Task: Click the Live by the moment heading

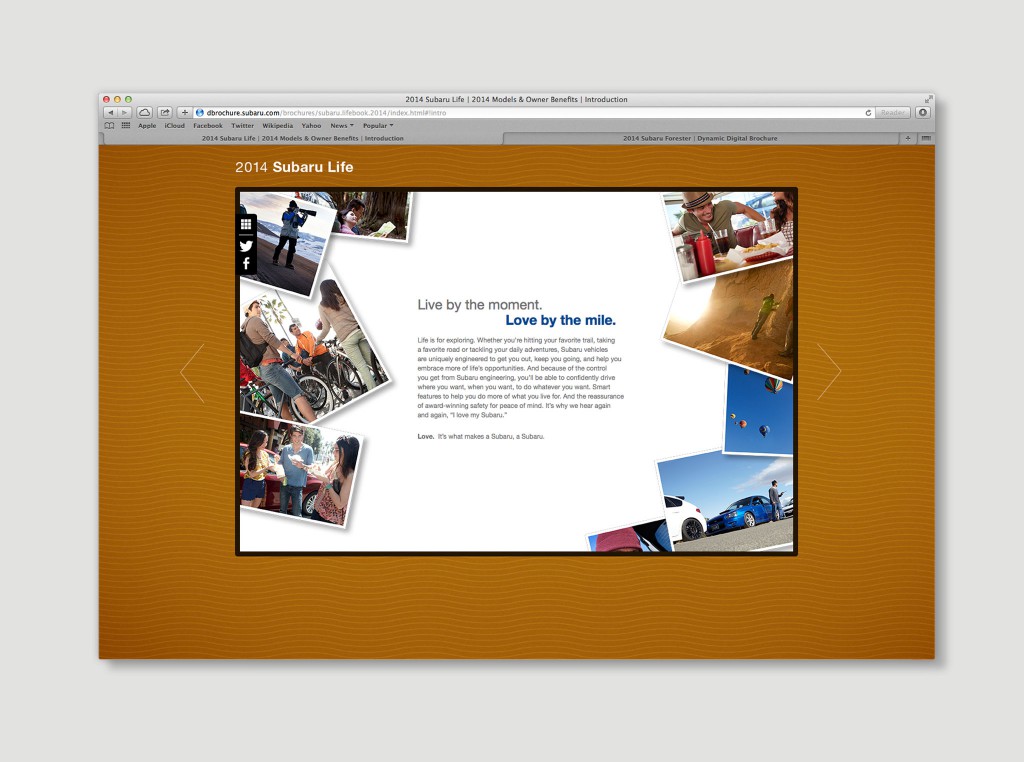Action: tap(479, 305)
